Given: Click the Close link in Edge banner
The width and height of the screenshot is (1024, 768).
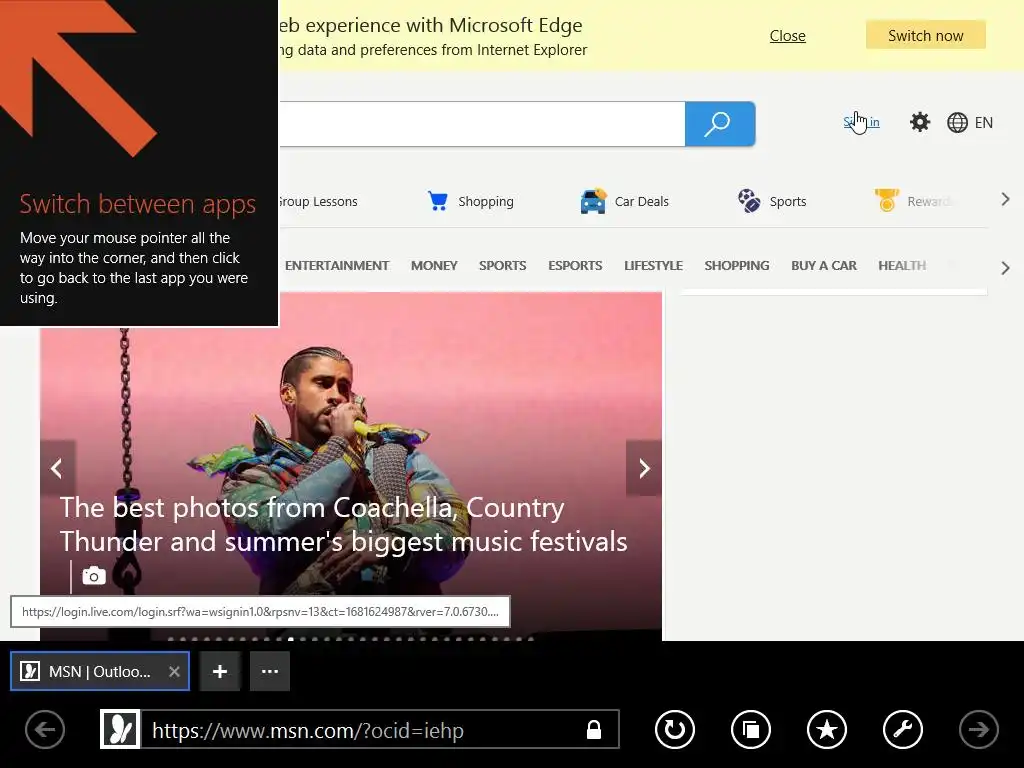Looking at the screenshot, I should 788,36.
